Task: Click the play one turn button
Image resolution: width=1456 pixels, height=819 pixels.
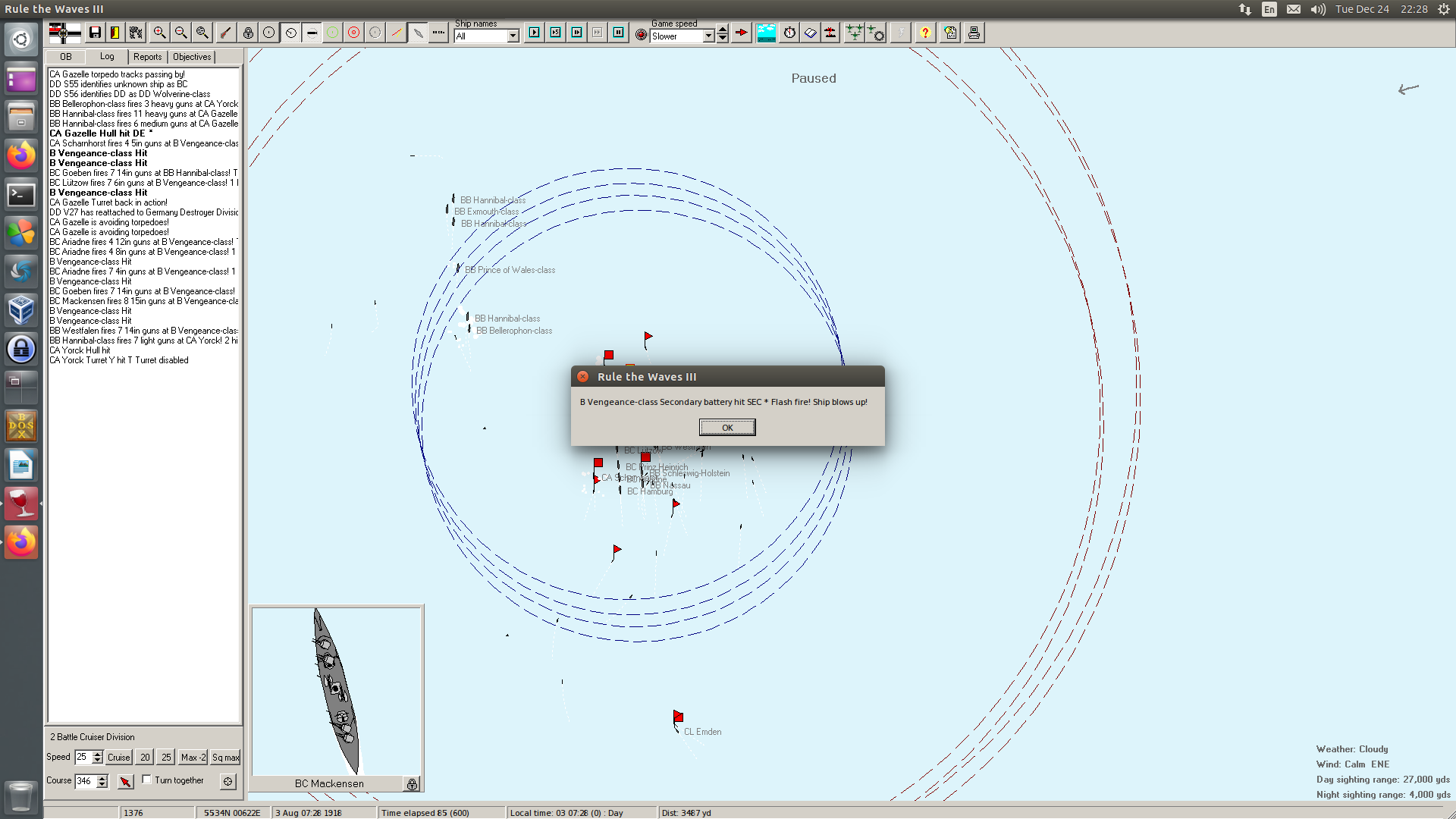Action: [x=535, y=33]
